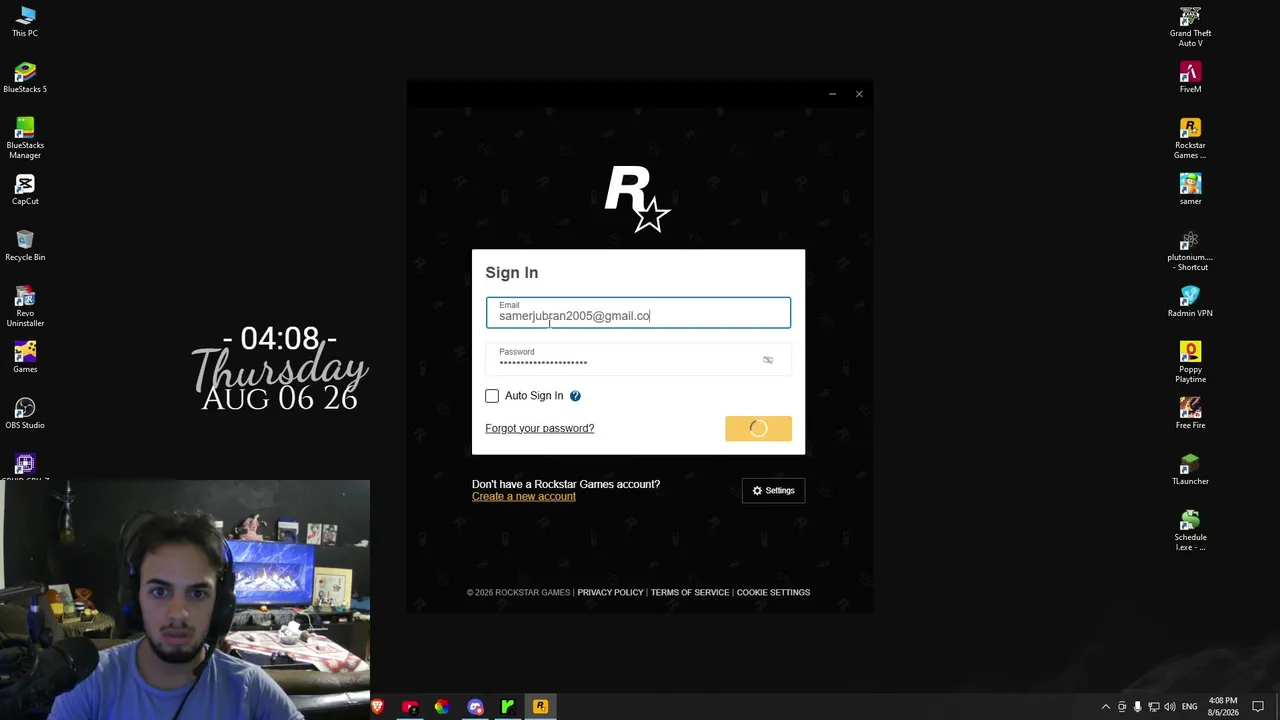Image resolution: width=1280 pixels, height=720 pixels.
Task: Click the orange sign-in button
Action: click(x=758, y=428)
